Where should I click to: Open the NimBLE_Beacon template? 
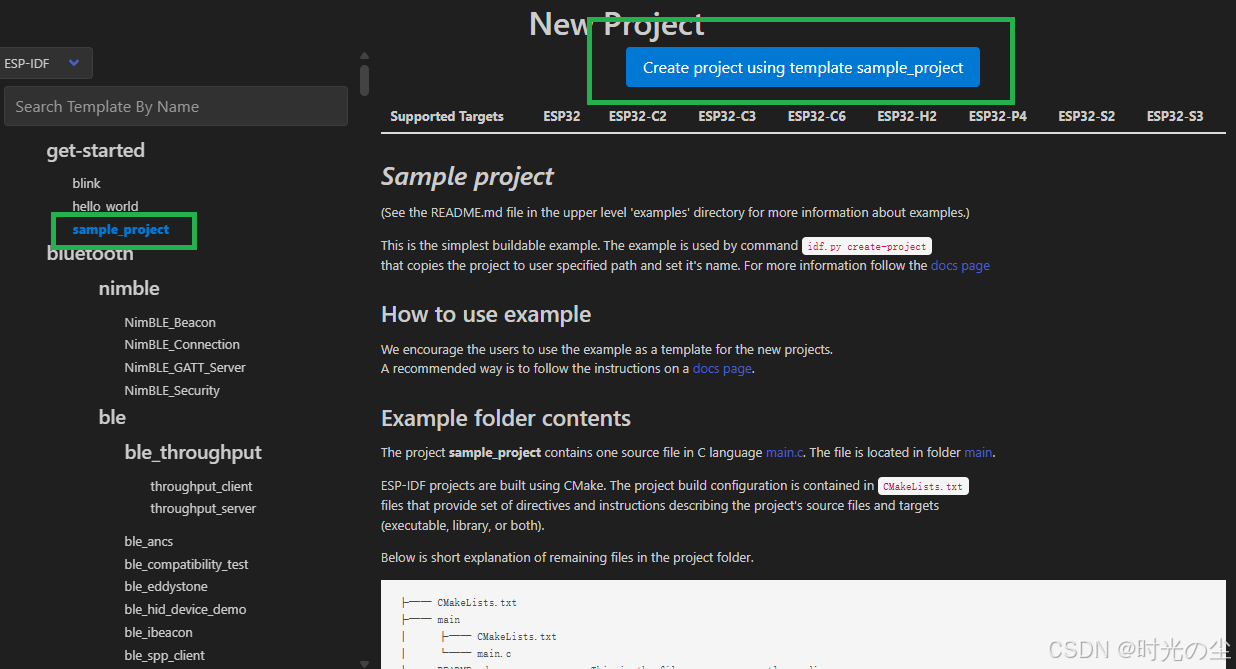(x=170, y=322)
